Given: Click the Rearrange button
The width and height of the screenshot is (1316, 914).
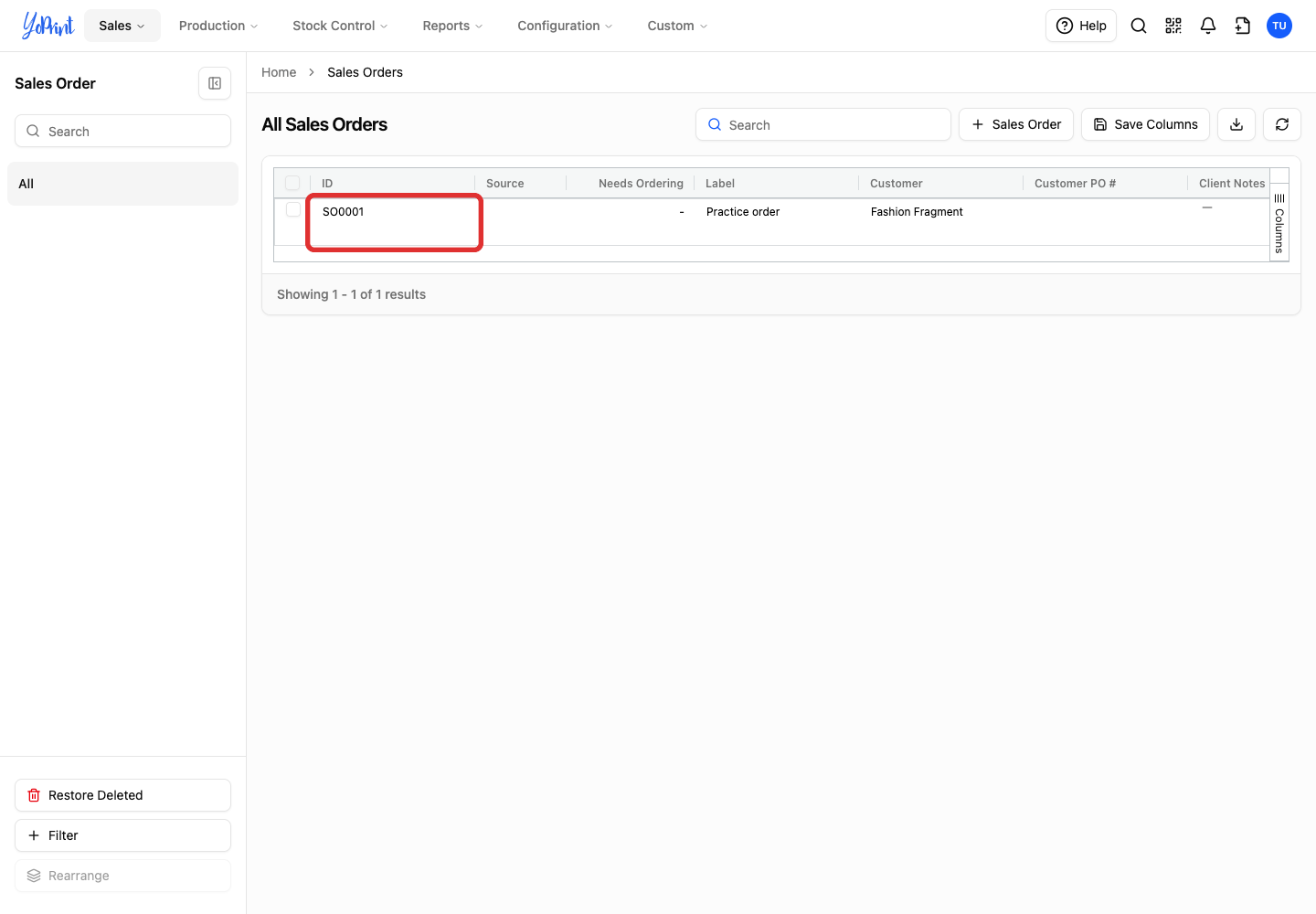Looking at the screenshot, I should [122, 876].
